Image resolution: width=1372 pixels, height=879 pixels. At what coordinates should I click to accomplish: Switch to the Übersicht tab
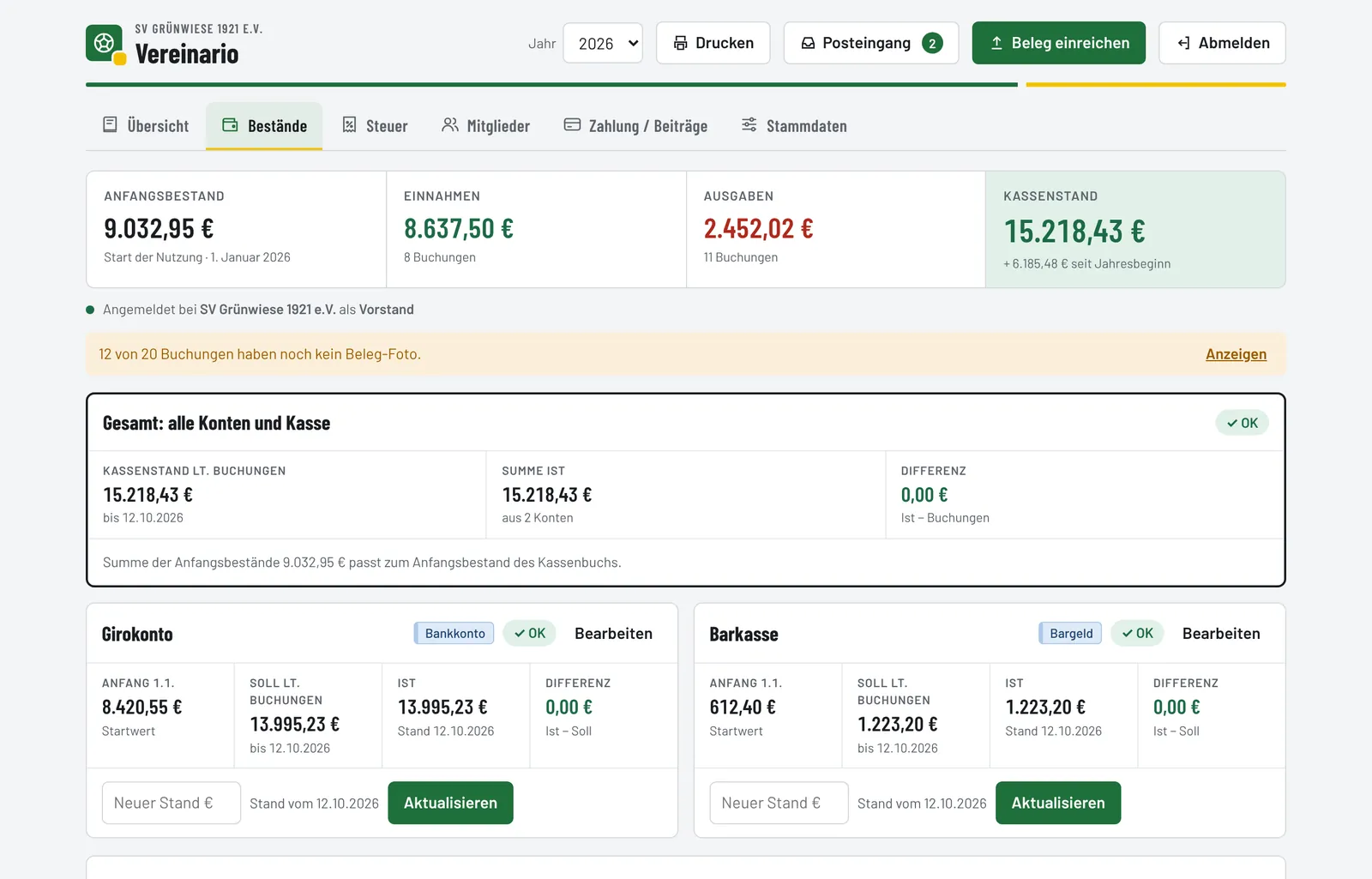(146, 126)
